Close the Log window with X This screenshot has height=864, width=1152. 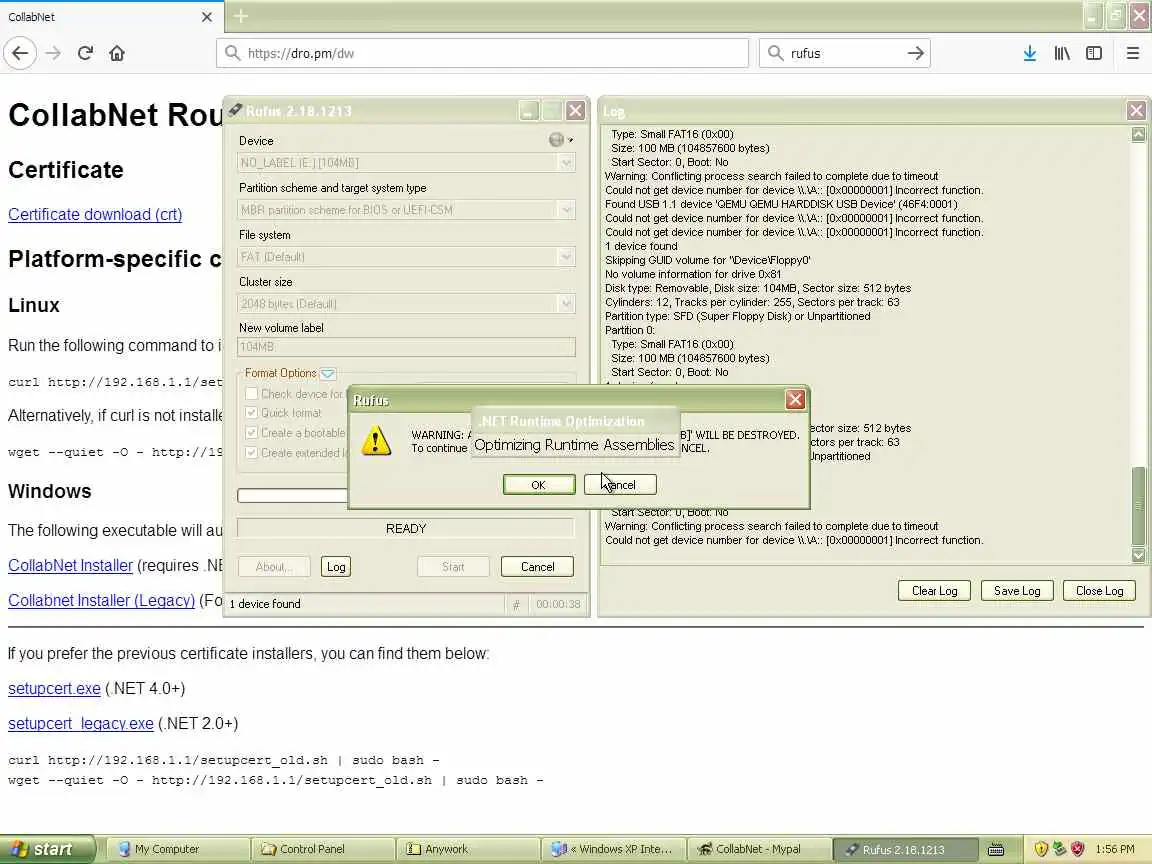click(x=1136, y=111)
